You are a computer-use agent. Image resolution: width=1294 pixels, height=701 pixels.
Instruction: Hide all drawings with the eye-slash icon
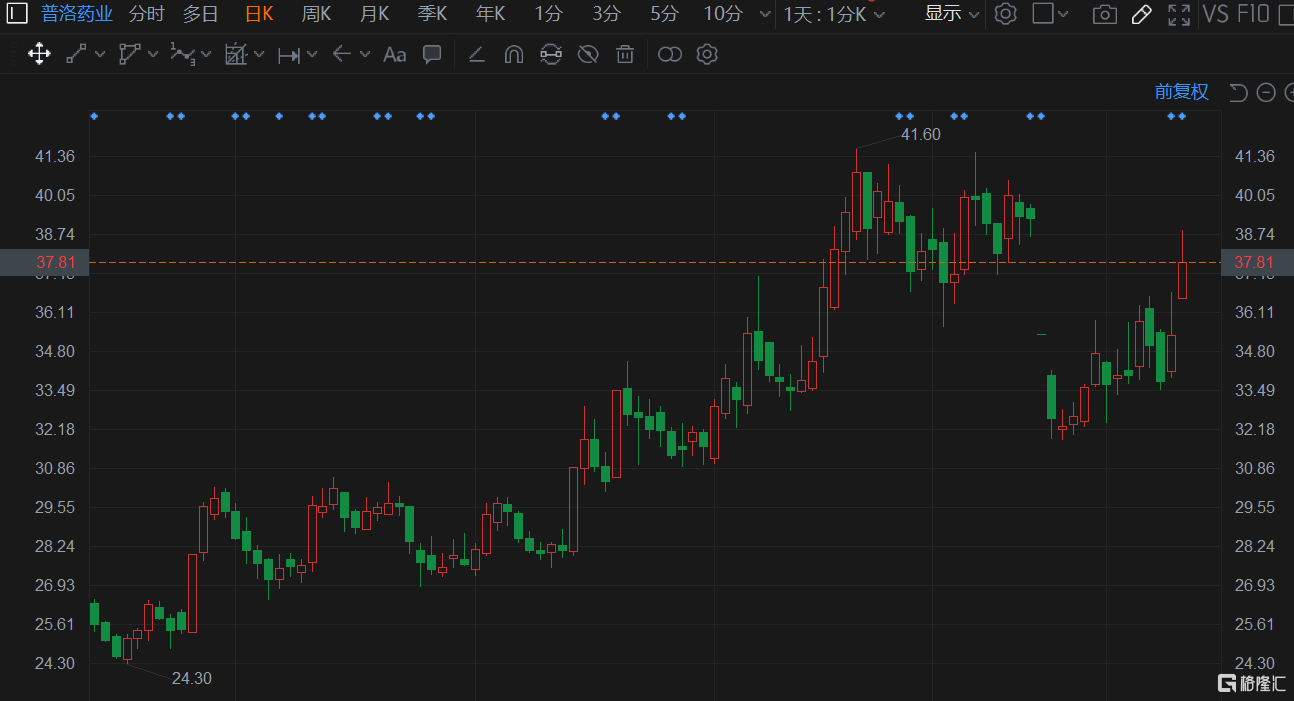click(x=588, y=54)
